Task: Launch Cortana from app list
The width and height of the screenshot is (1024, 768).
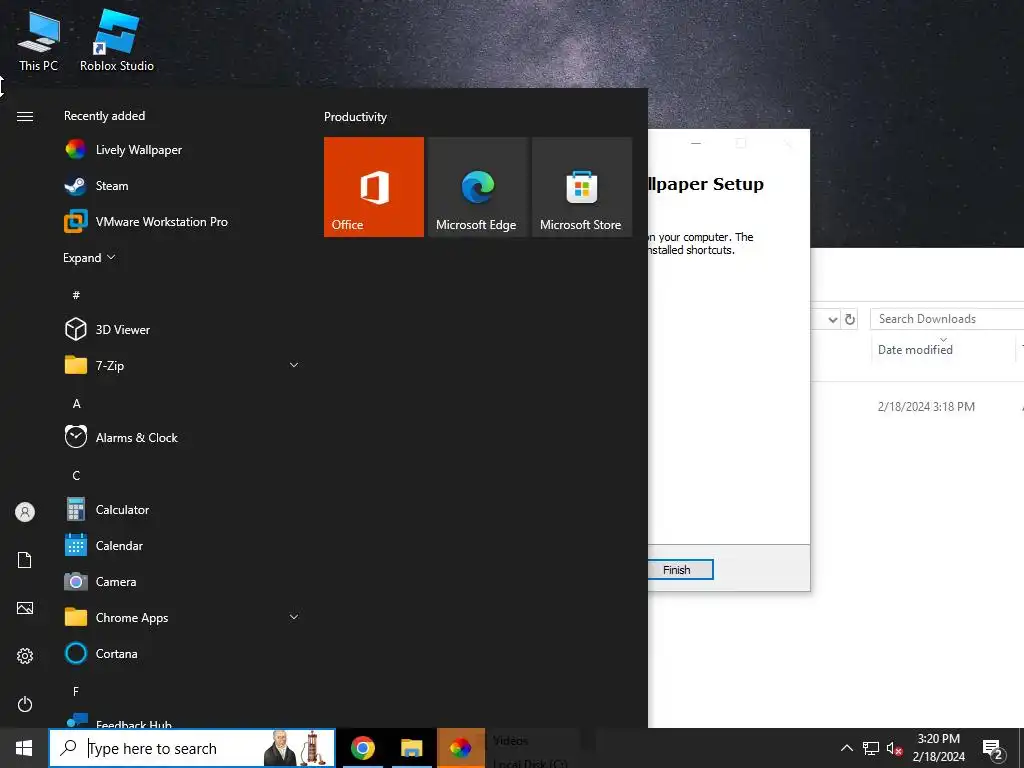Action: click(x=182, y=653)
